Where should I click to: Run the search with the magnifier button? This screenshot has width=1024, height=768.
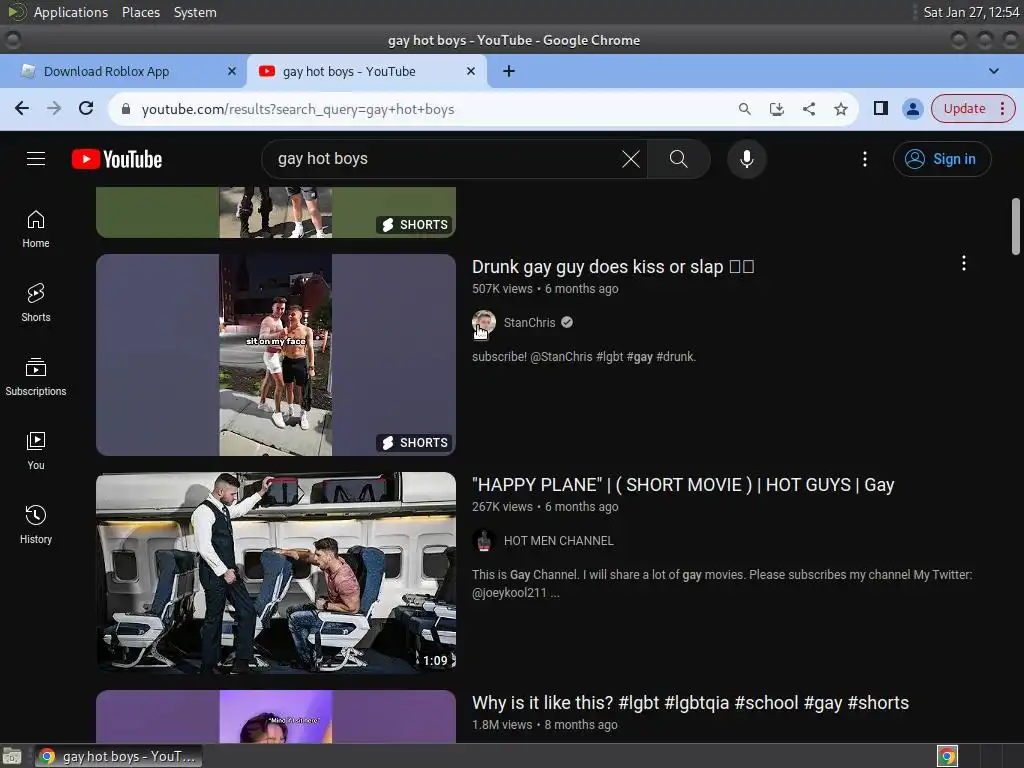pos(679,159)
